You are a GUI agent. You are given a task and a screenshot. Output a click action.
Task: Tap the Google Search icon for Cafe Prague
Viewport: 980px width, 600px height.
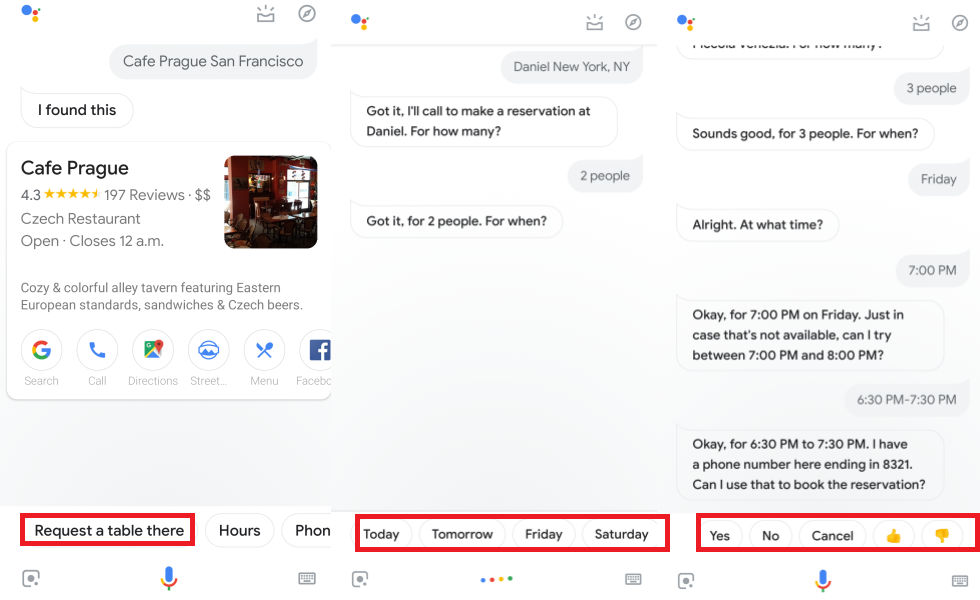coord(41,350)
